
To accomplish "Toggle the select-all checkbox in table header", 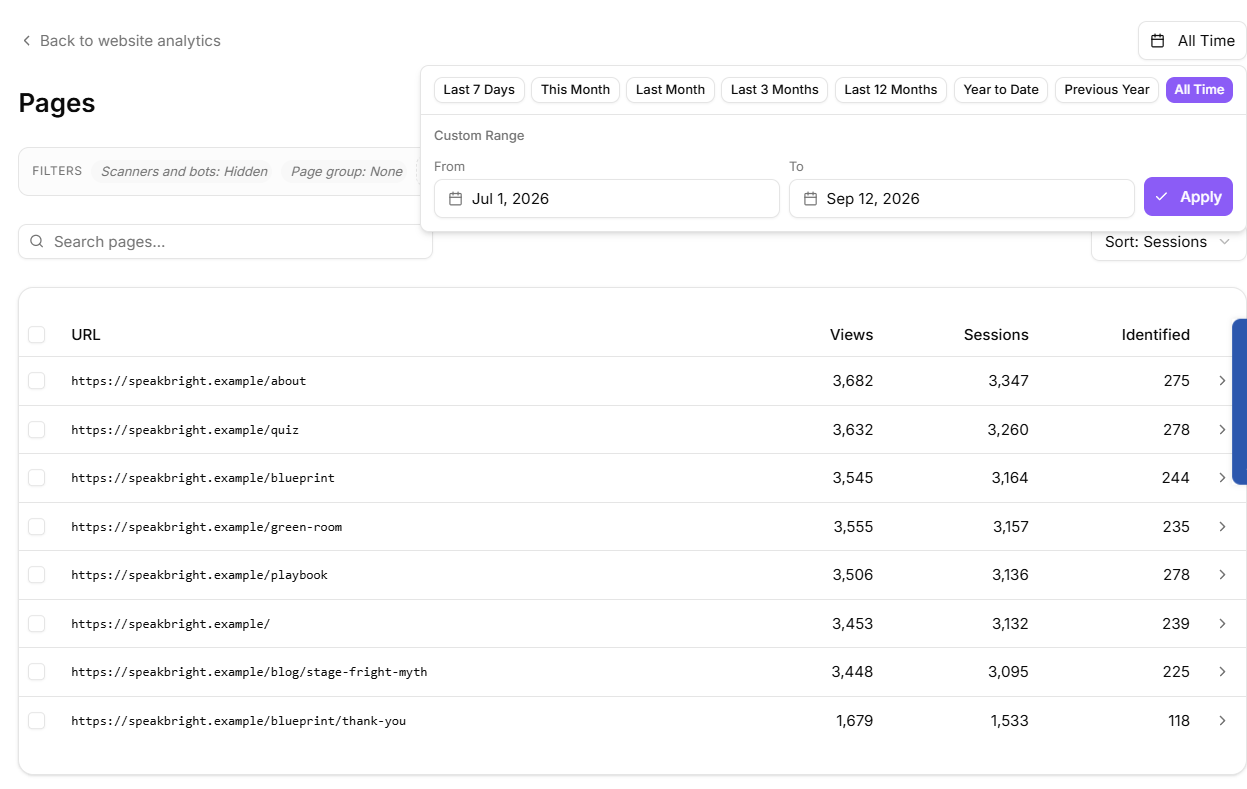I will pos(37,335).
